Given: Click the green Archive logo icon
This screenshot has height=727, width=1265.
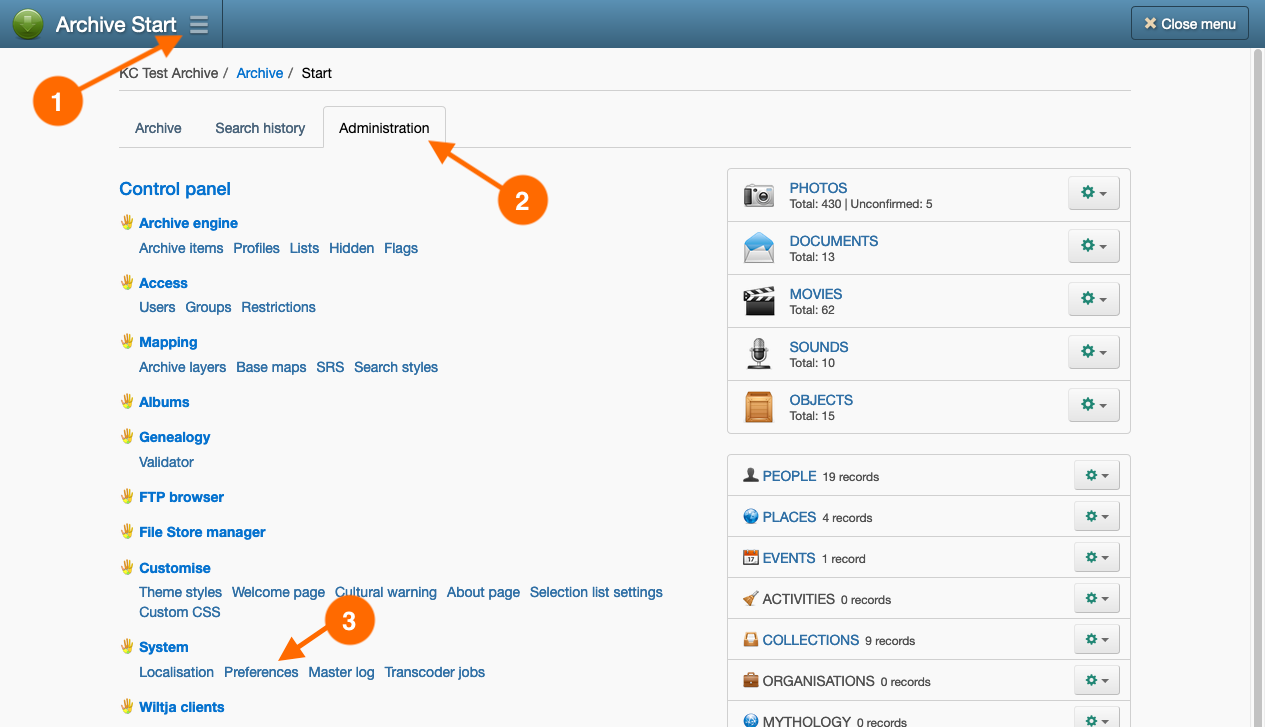Looking at the screenshot, I should click(x=28, y=24).
